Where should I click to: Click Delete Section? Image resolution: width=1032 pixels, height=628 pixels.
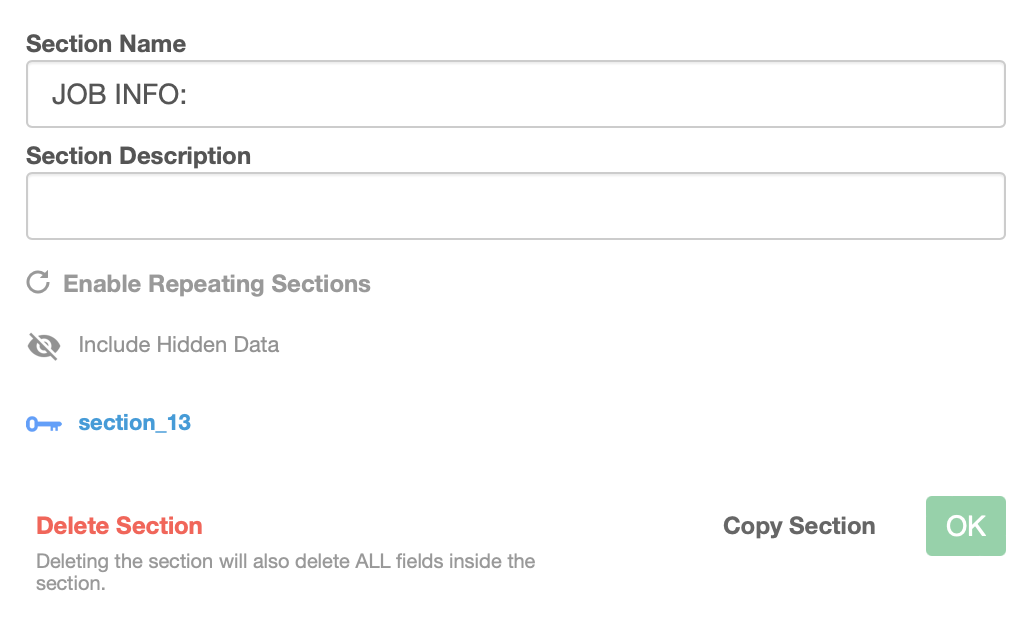point(118,525)
